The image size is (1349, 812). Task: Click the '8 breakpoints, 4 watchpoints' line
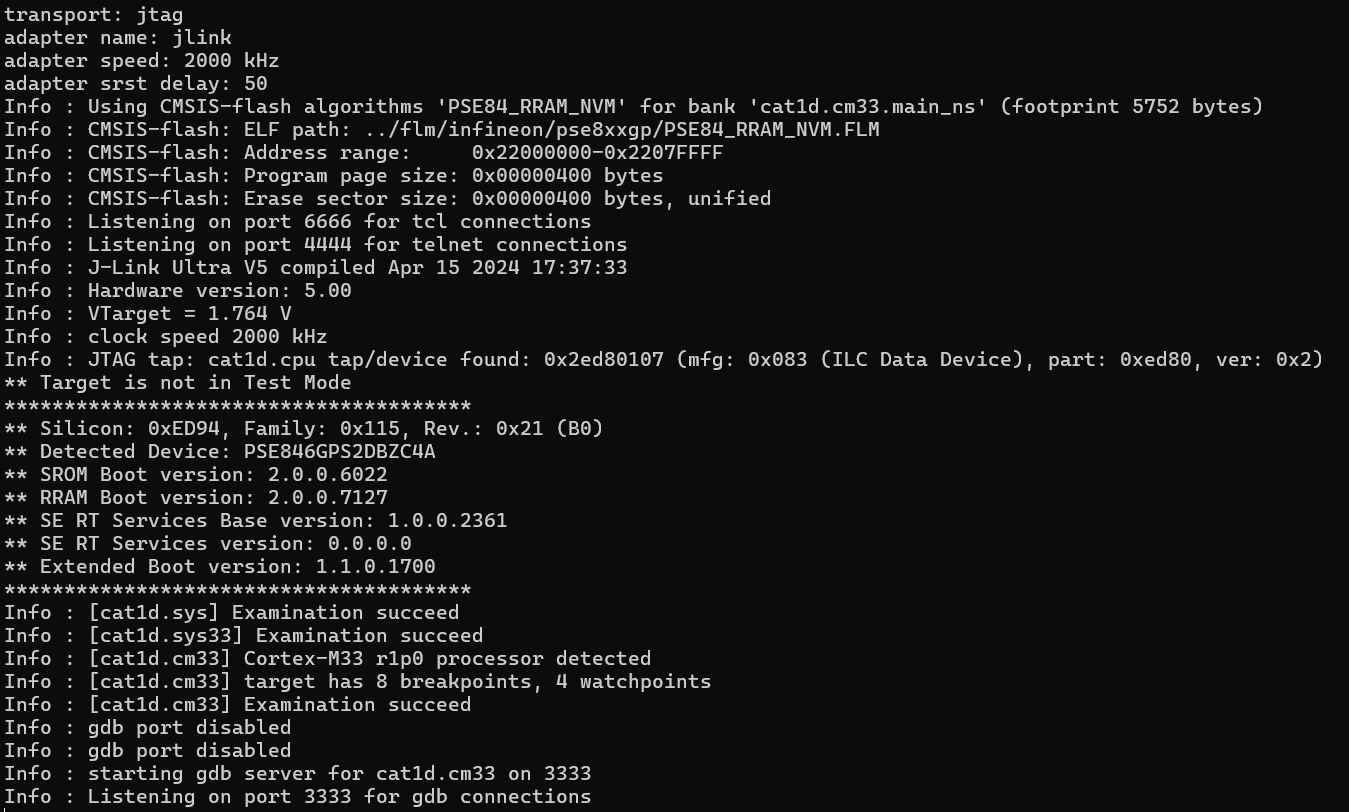click(357, 682)
